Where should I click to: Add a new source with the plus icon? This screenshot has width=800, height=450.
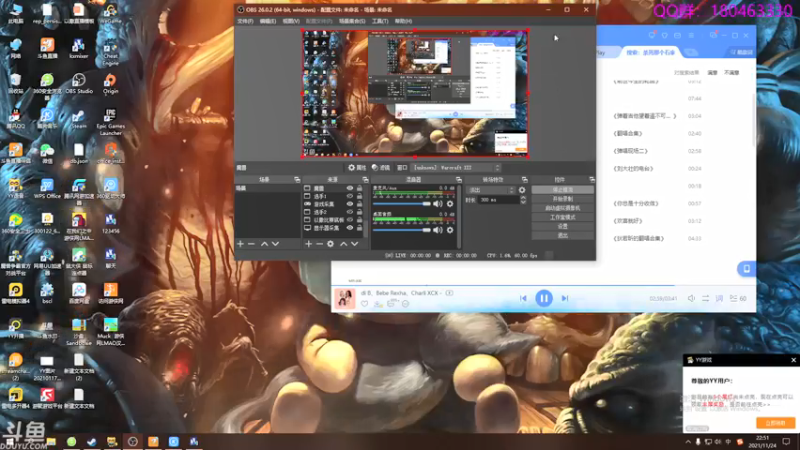click(x=308, y=244)
